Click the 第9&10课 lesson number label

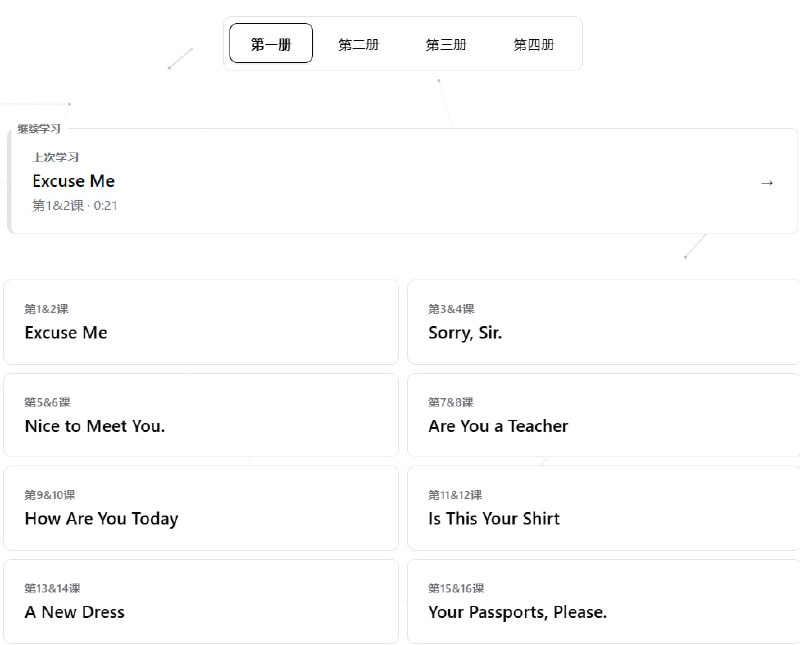click(x=50, y=495)
